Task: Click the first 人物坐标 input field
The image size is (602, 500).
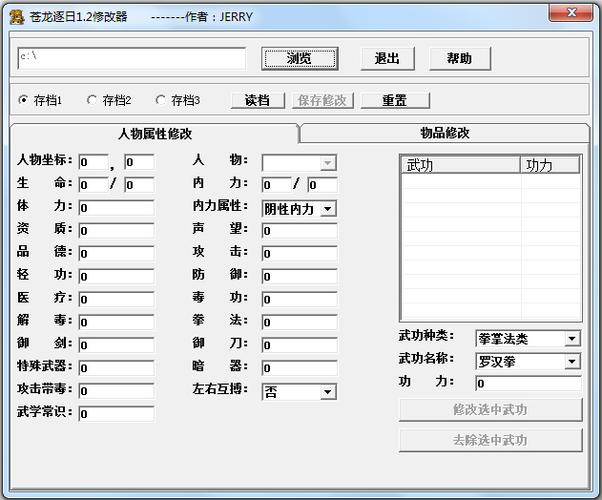Action: tap(93, 162)
